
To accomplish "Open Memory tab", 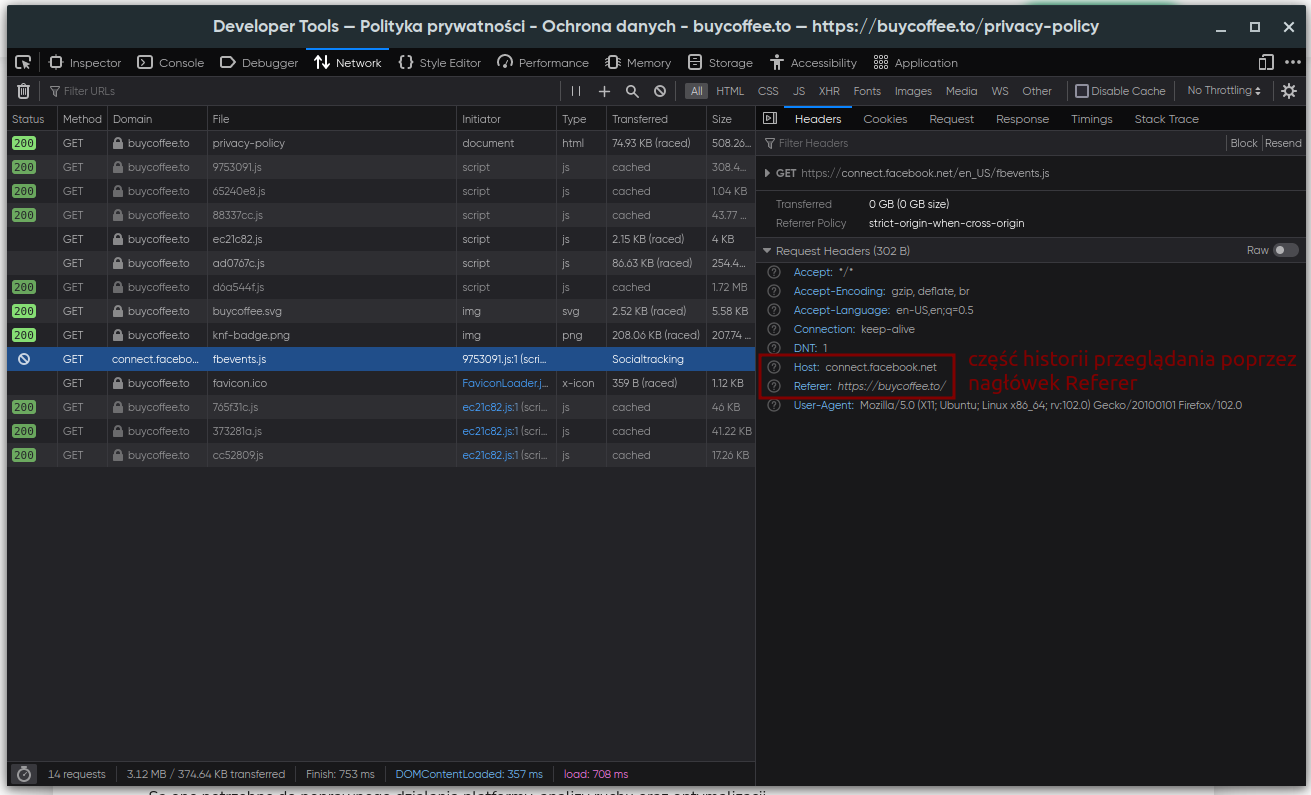I will [638, 62].
